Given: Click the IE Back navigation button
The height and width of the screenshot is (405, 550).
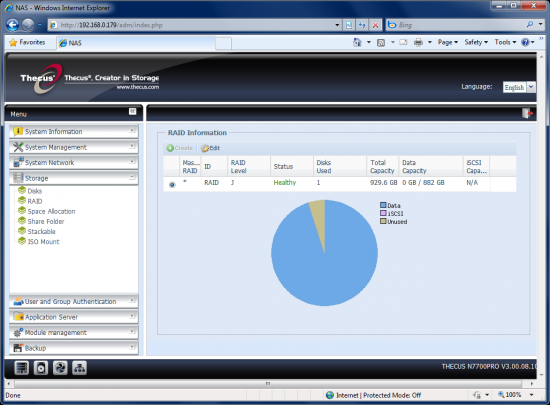Looking at the screenshot, I should pos(12,25).
